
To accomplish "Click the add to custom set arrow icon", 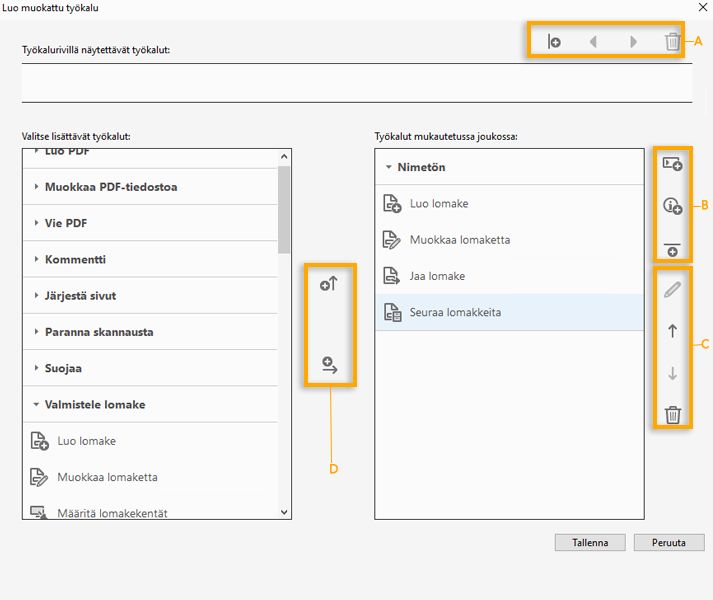I will pyautogui.click(x=329, y=366).
